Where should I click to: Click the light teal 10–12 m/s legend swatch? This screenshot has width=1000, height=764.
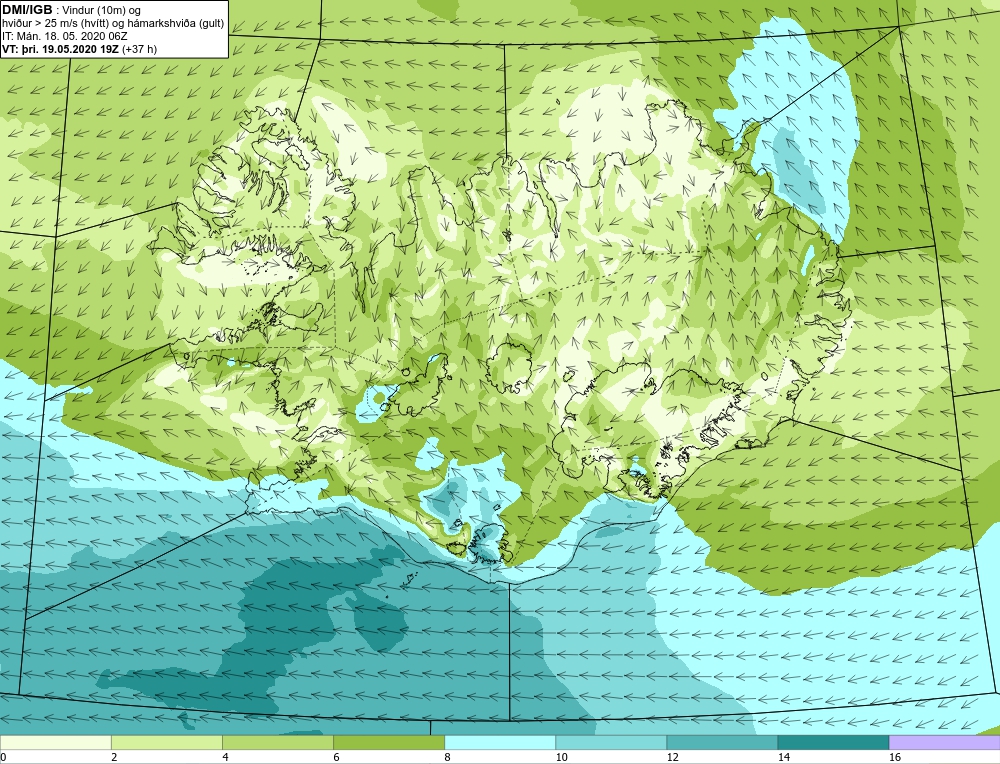coord(610,742)
